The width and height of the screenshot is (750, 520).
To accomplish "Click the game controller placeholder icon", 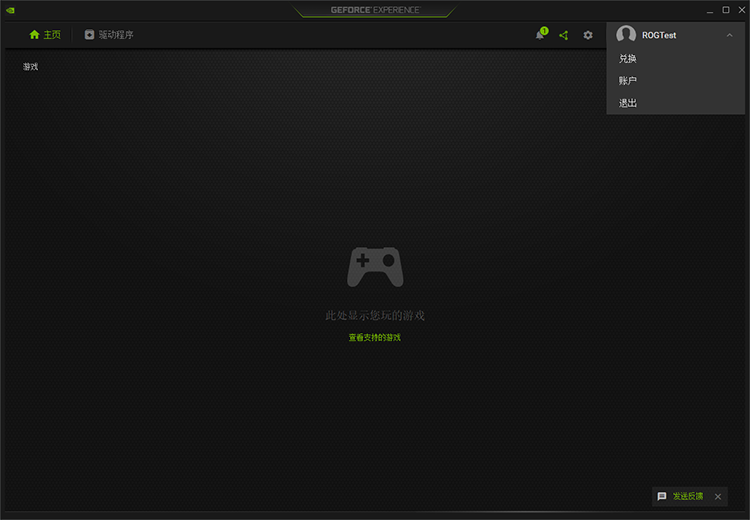I will point(375,267).
